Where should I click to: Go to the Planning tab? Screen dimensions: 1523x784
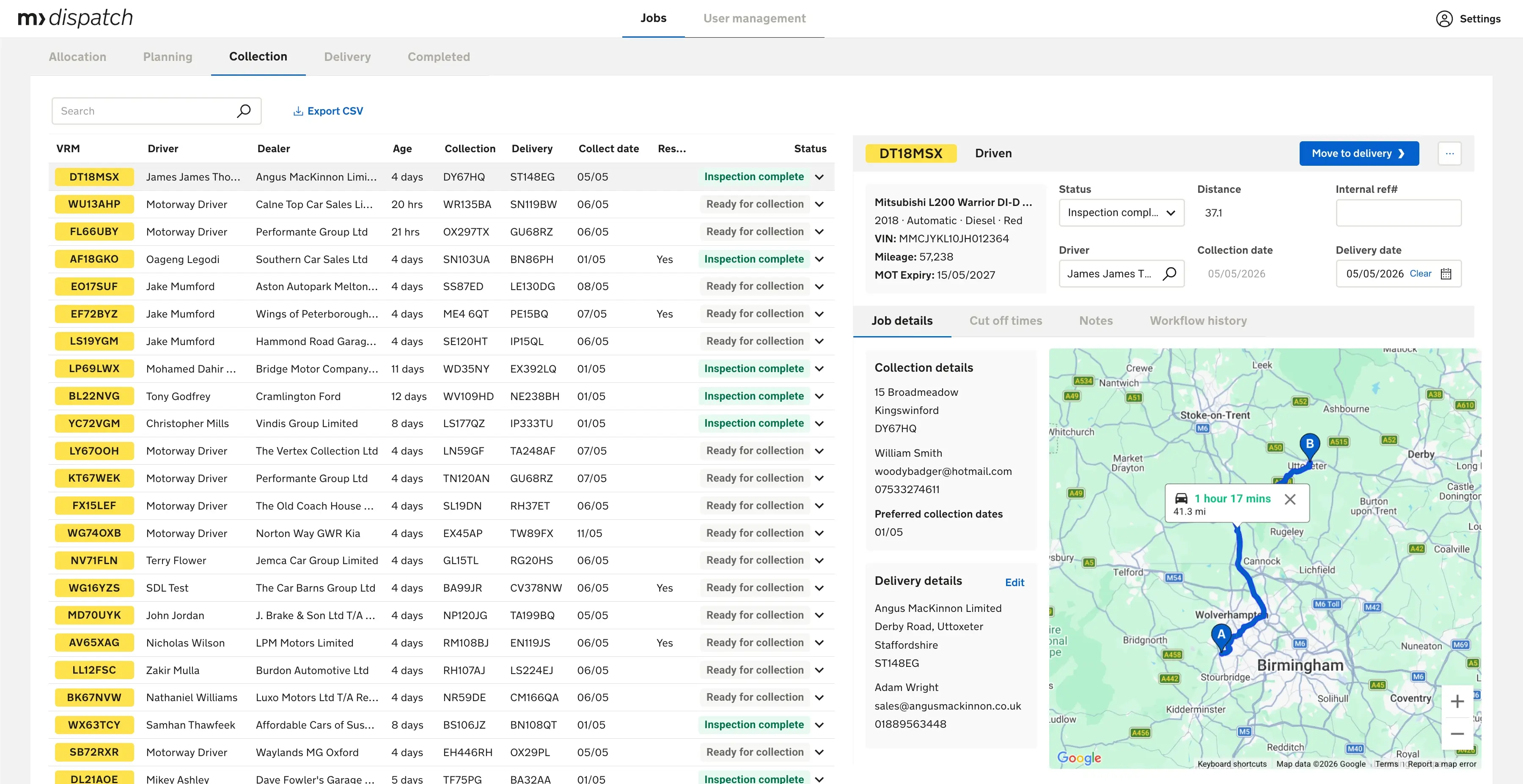pos(168,57)
